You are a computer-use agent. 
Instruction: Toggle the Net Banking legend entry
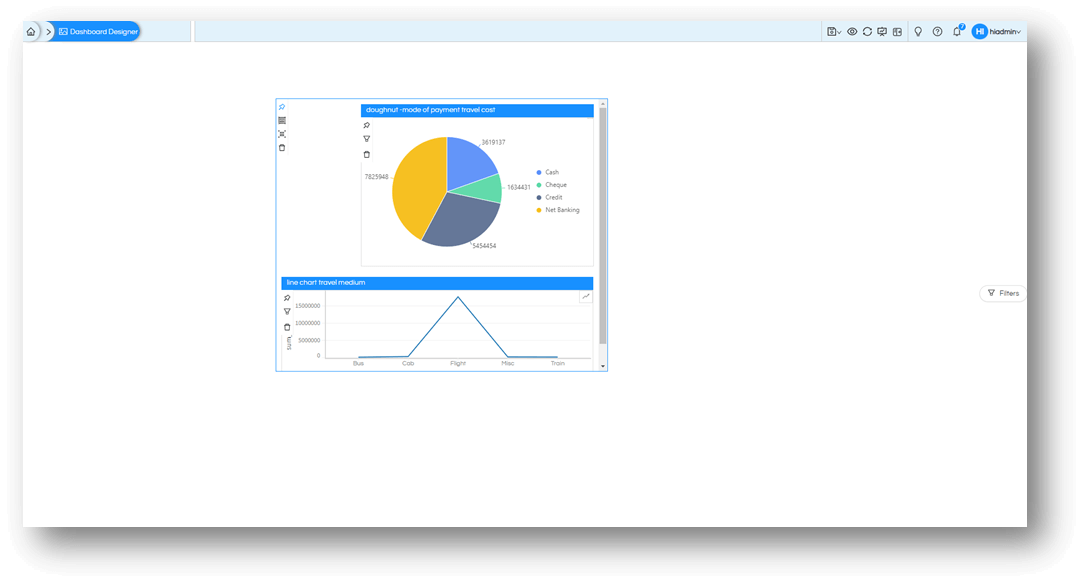558,210
